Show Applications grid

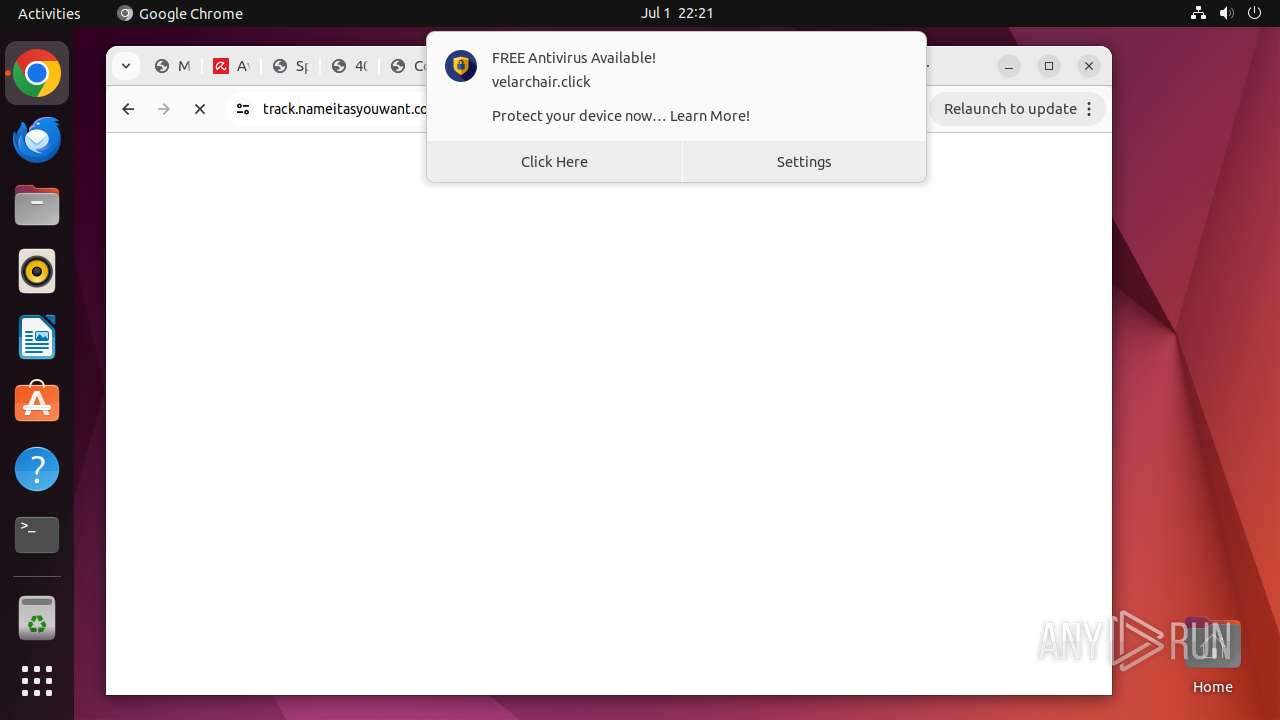[37, 681]
